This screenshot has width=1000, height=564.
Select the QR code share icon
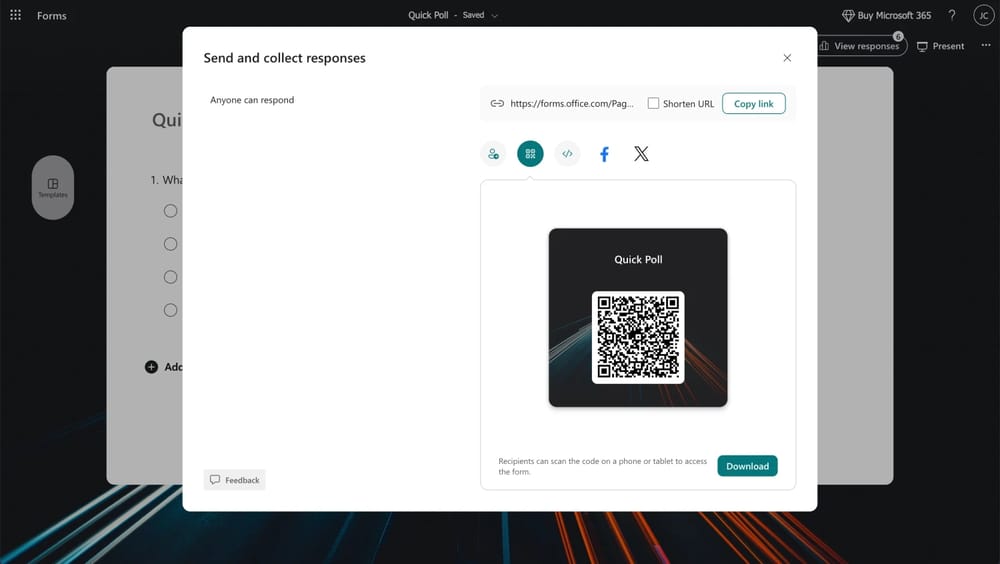(x=530, y=154)
